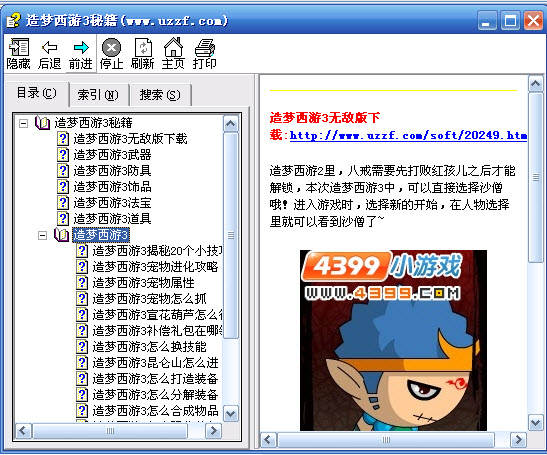Click the content pane scroll-up arrow
The image size is (547, 455).
(536, 84)
